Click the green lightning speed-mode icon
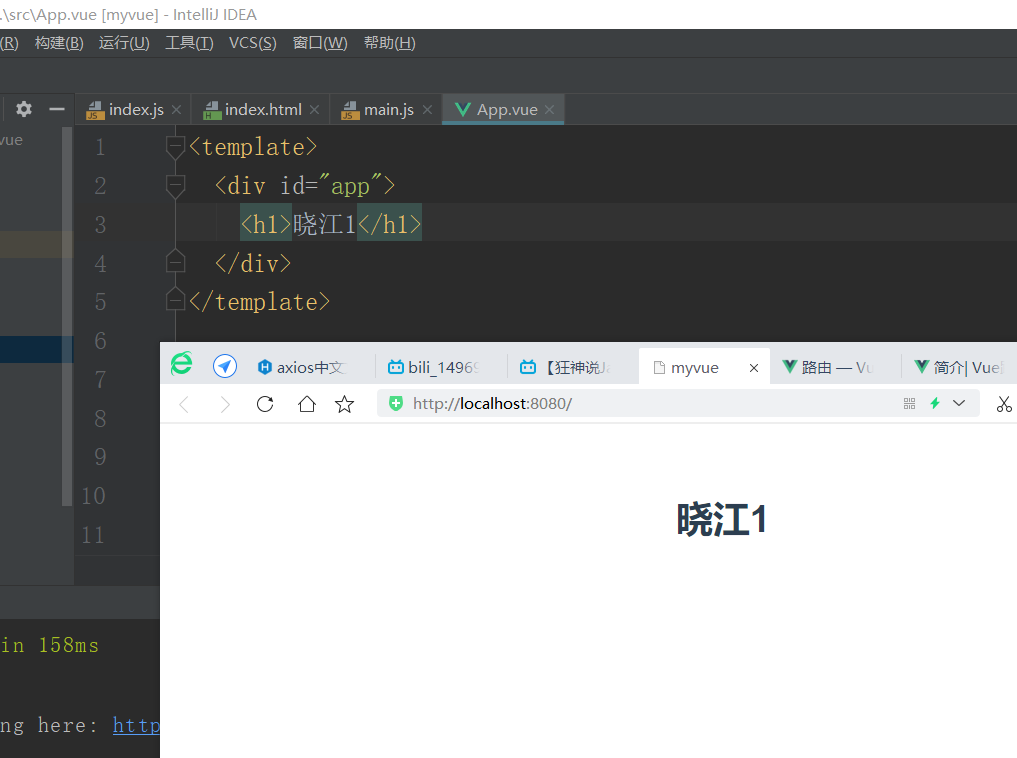1017x758 pixels. tap(935, 403)
